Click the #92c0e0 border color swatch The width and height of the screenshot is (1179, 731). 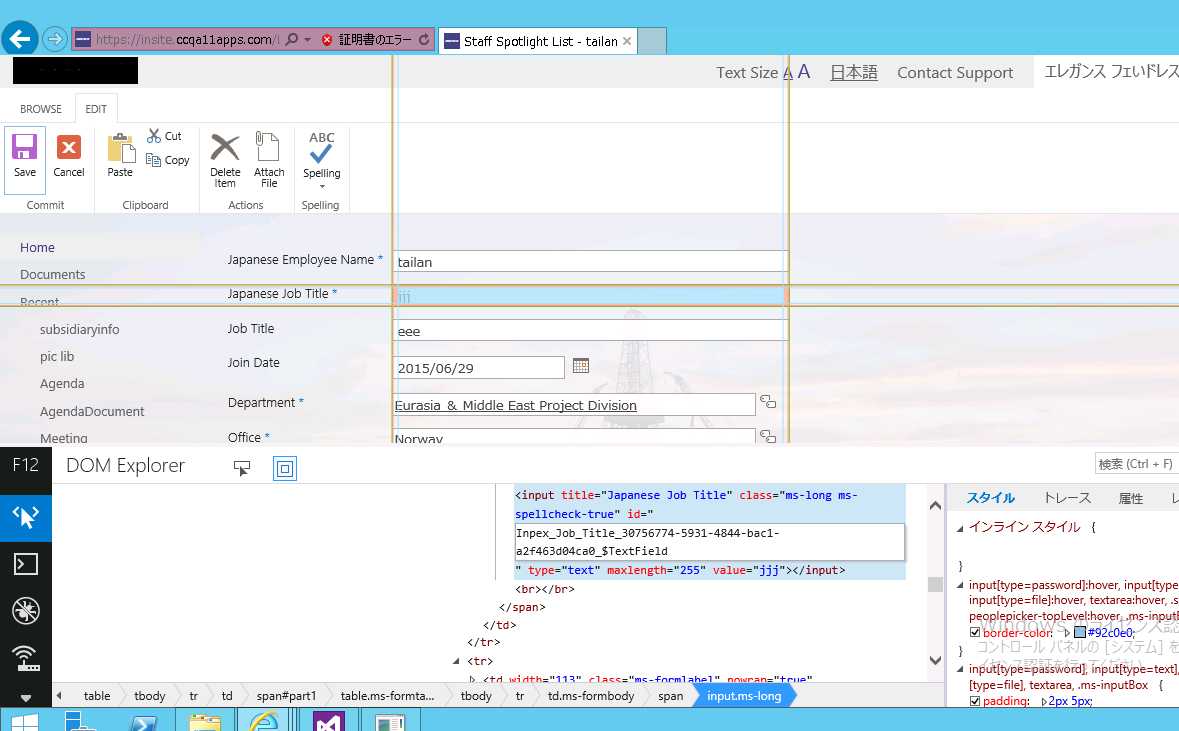point(1080,633)
